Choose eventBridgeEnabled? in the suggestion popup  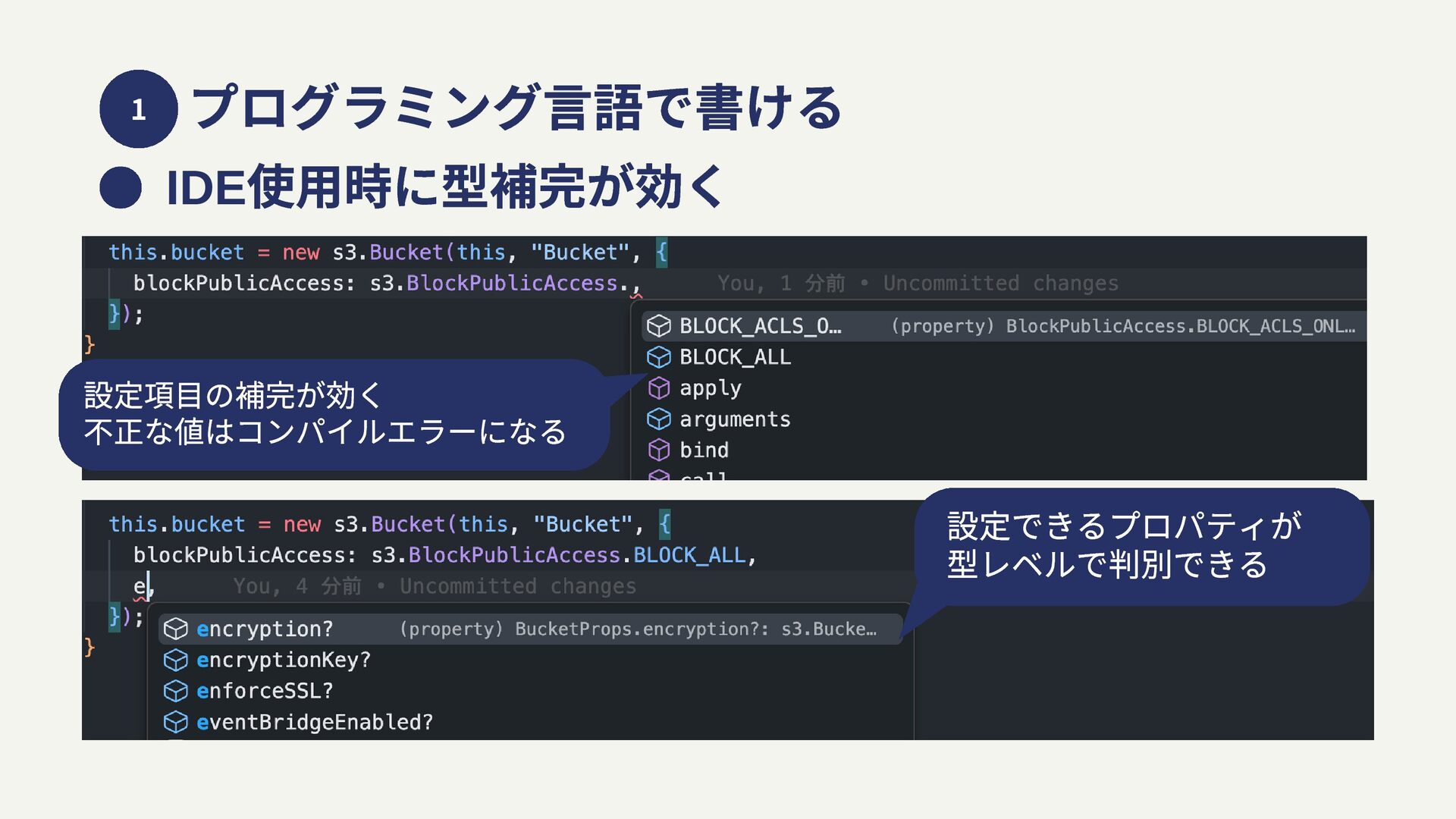point(314,723)
